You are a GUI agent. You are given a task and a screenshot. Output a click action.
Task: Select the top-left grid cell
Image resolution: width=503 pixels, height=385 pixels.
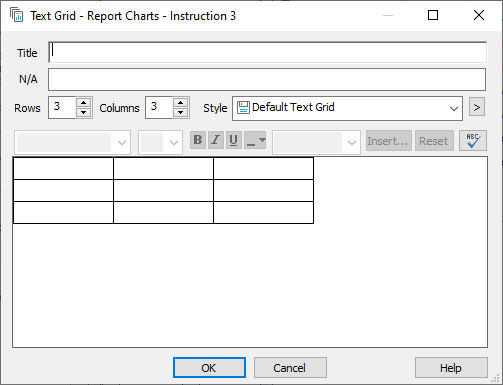click(63, 169)
